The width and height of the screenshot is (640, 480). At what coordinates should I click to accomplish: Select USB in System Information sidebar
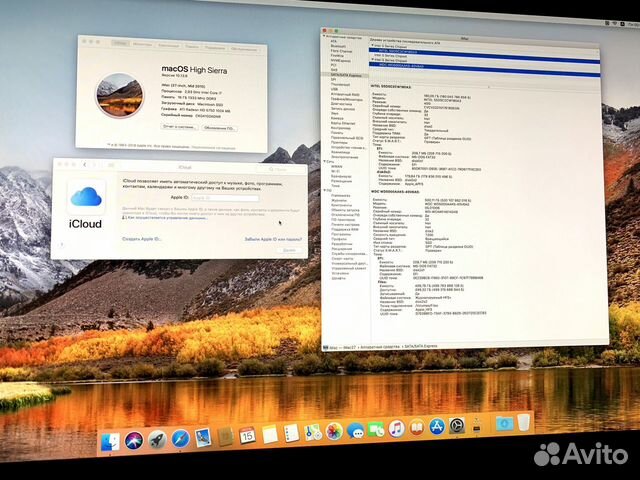click(334, 89)
